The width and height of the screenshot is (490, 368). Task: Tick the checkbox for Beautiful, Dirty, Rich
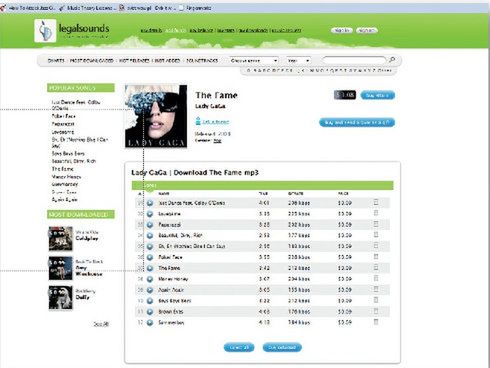[x=376, y=235]
